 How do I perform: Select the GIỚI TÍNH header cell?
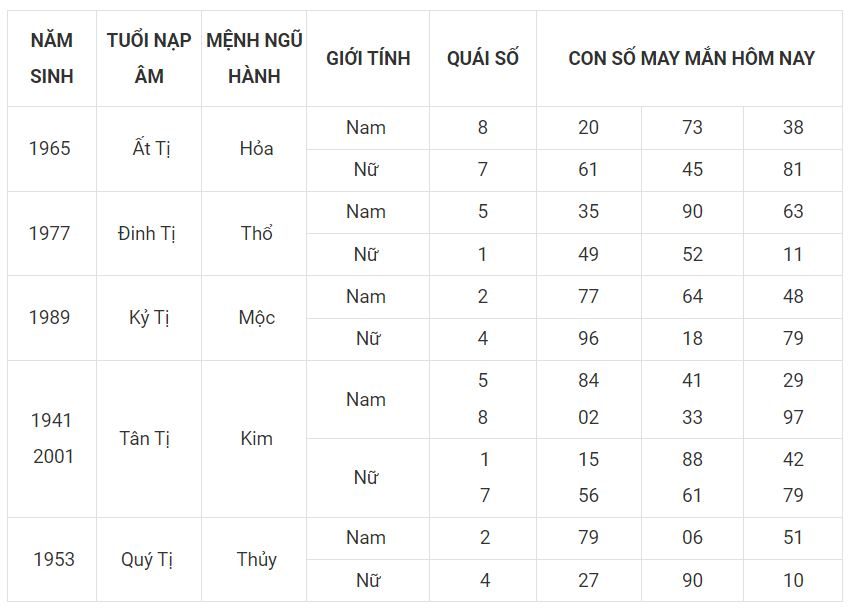368,58
